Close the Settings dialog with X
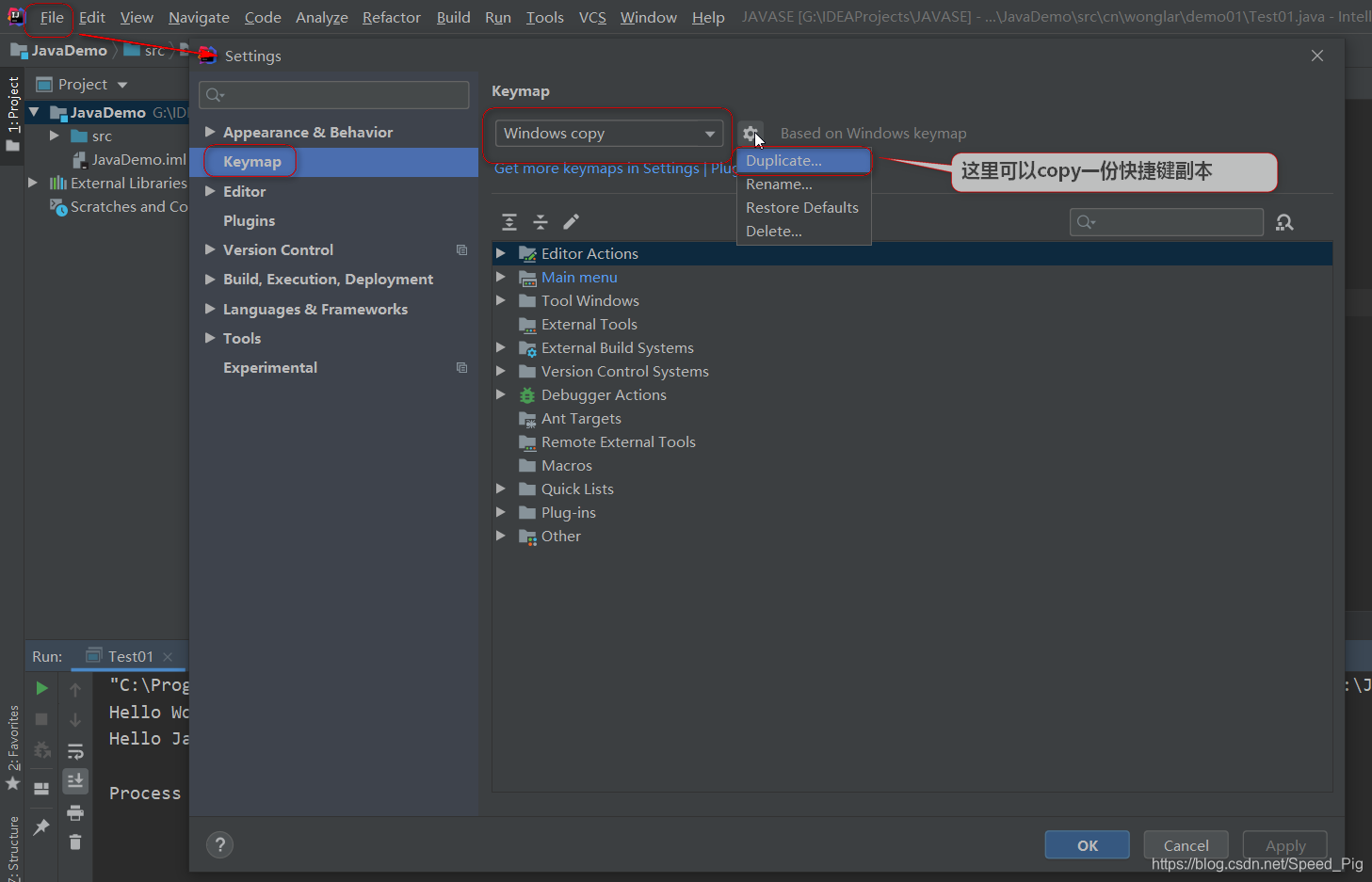This screenshot has width=1372, height=882. click(1317, 56)
